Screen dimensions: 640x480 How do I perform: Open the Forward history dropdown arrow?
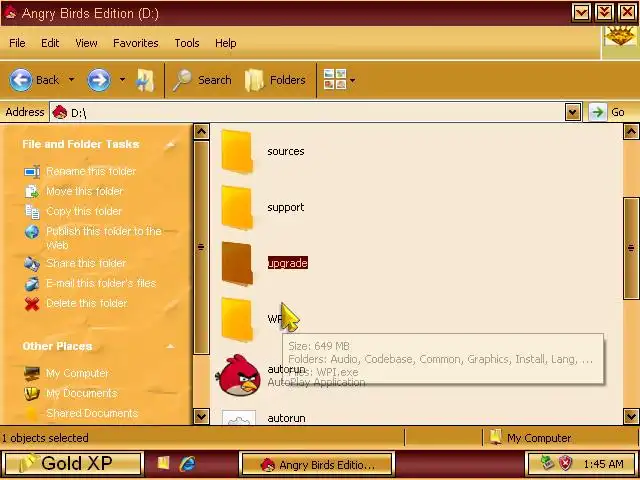pyautogui.click(x=122, y=79)
